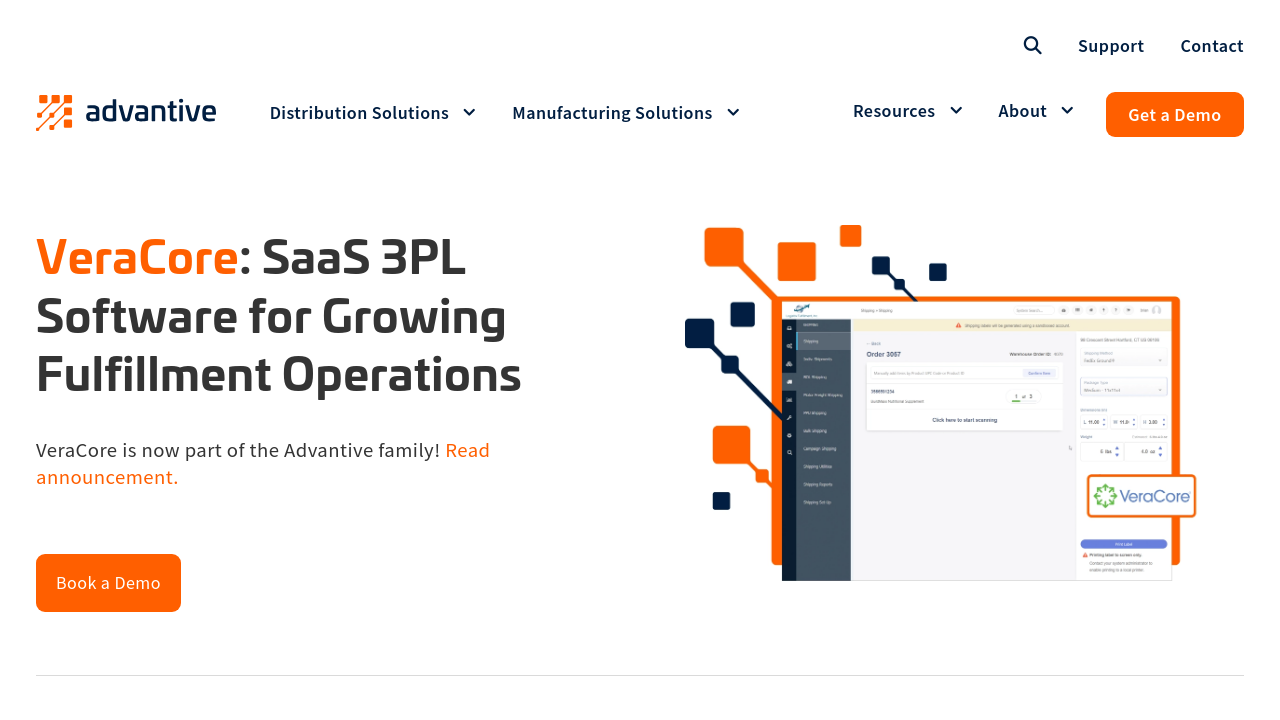1280x720 pixels.
Task: Open the Manufacturing Solutions menu
Action: tap(612, 113)
